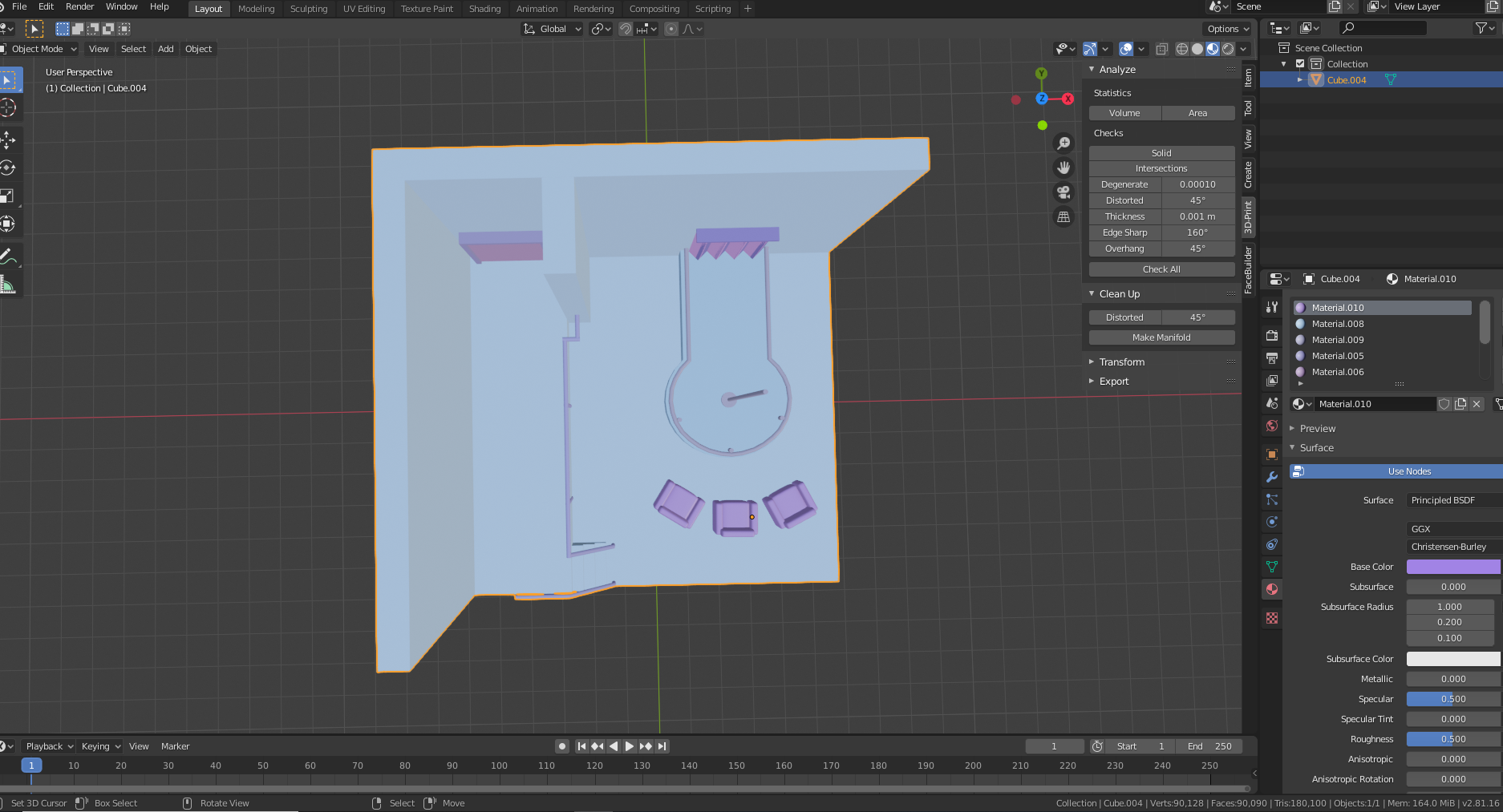Open the viewport shading dropdown arrow
The height and width of the screenshot is (812, 1503).
[1244, 48]
